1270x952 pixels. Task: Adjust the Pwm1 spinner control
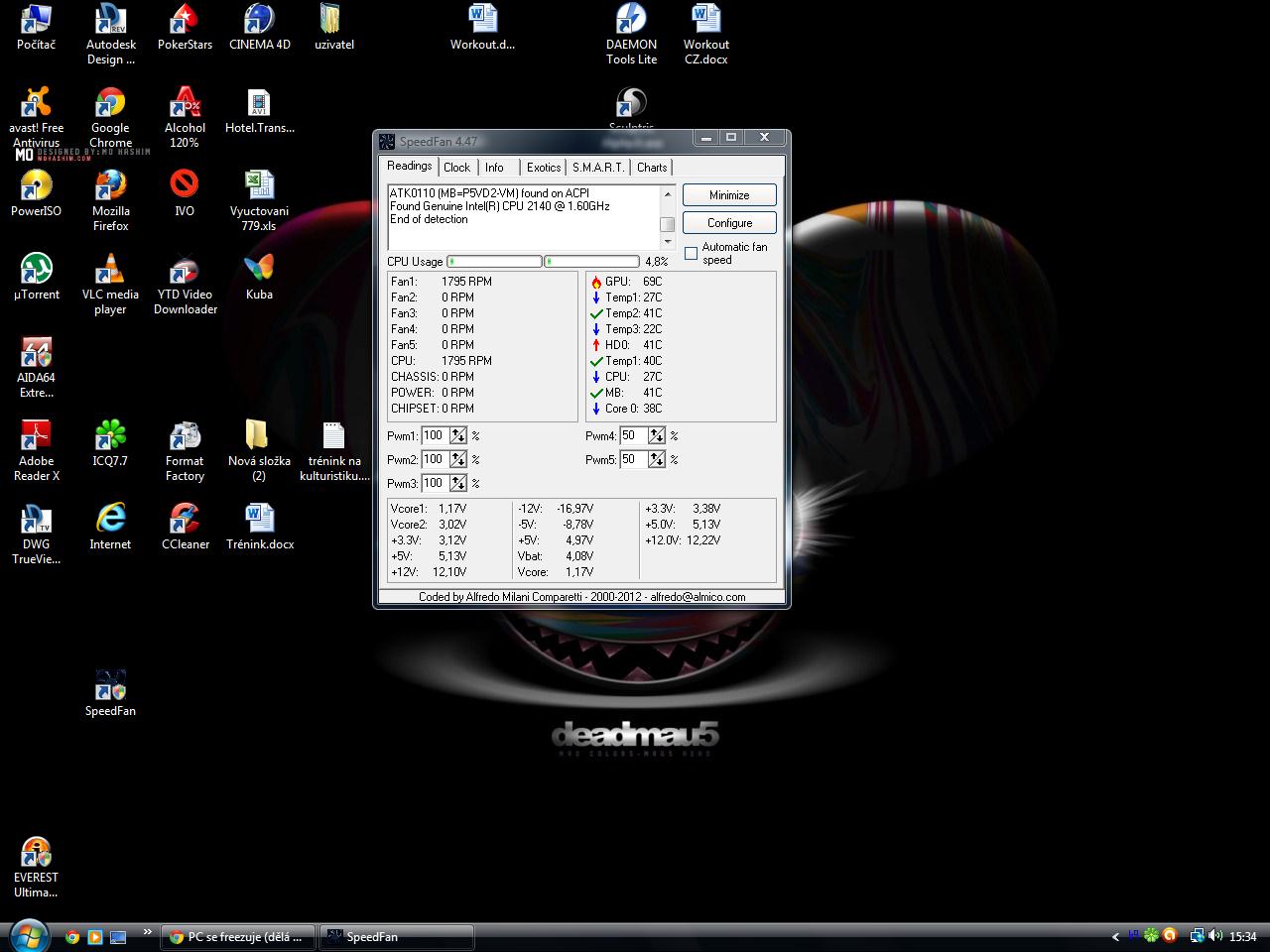coord(457,435)
